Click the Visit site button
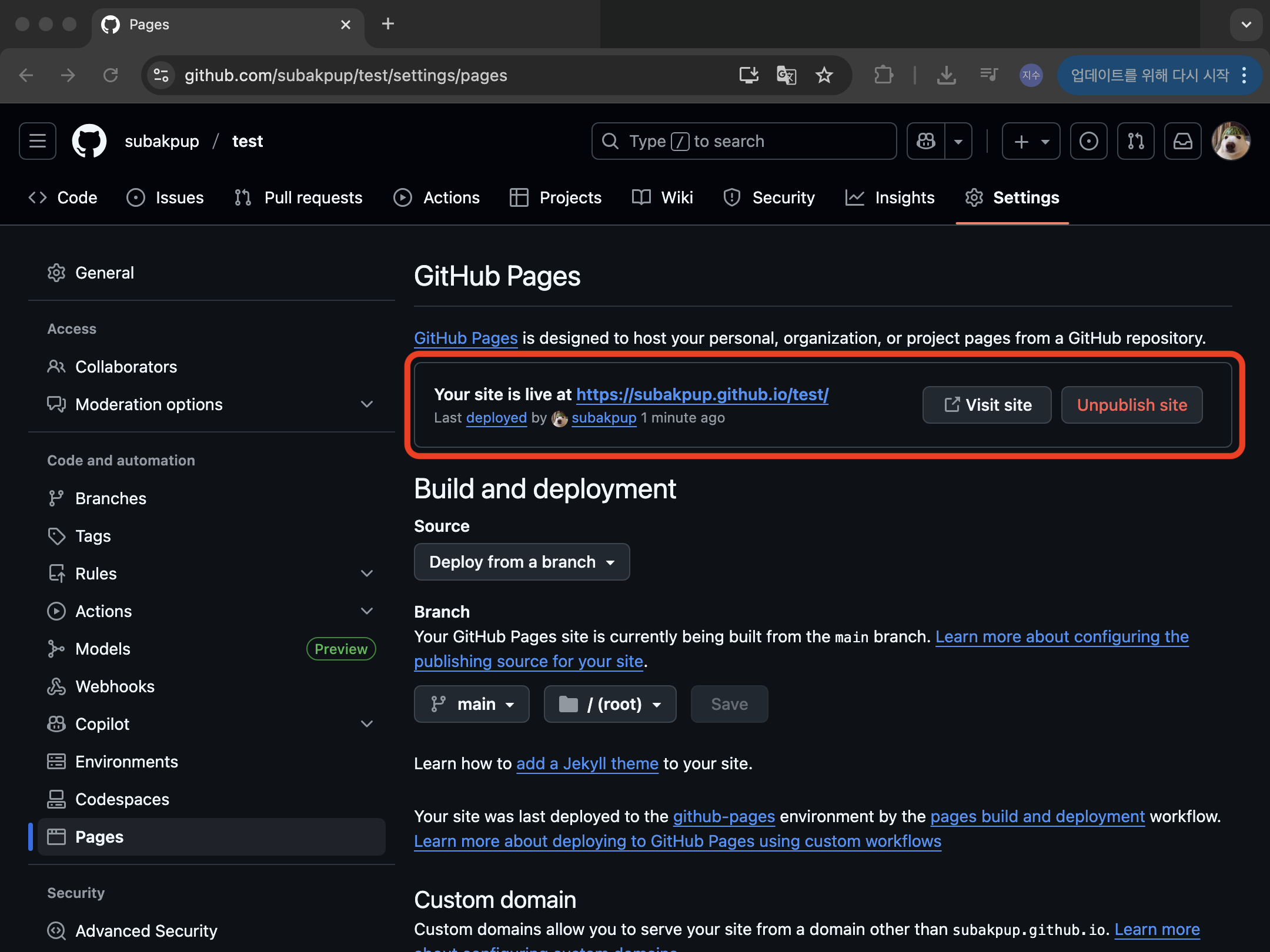This screenshot has height=952, width=1270. [x=987, y=405]
